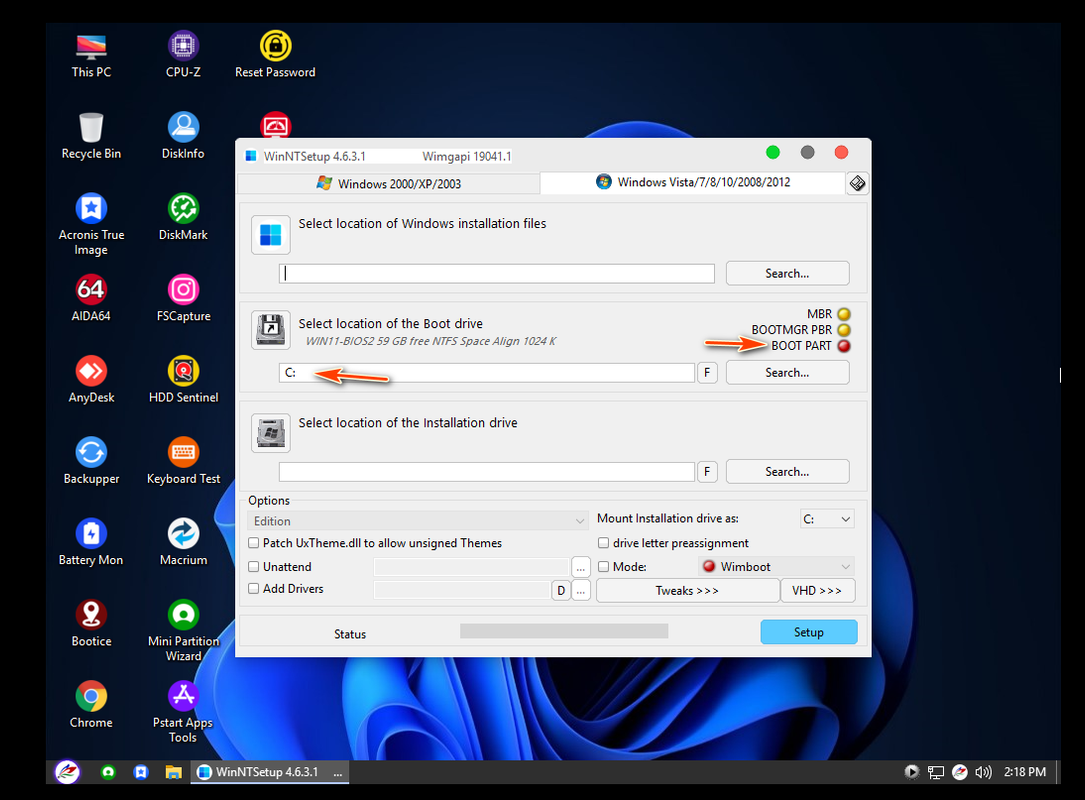Viewport: 1085px width, 800px height.
Task: Open the start menu on the taskbar
Action: (x=67, y=772)
